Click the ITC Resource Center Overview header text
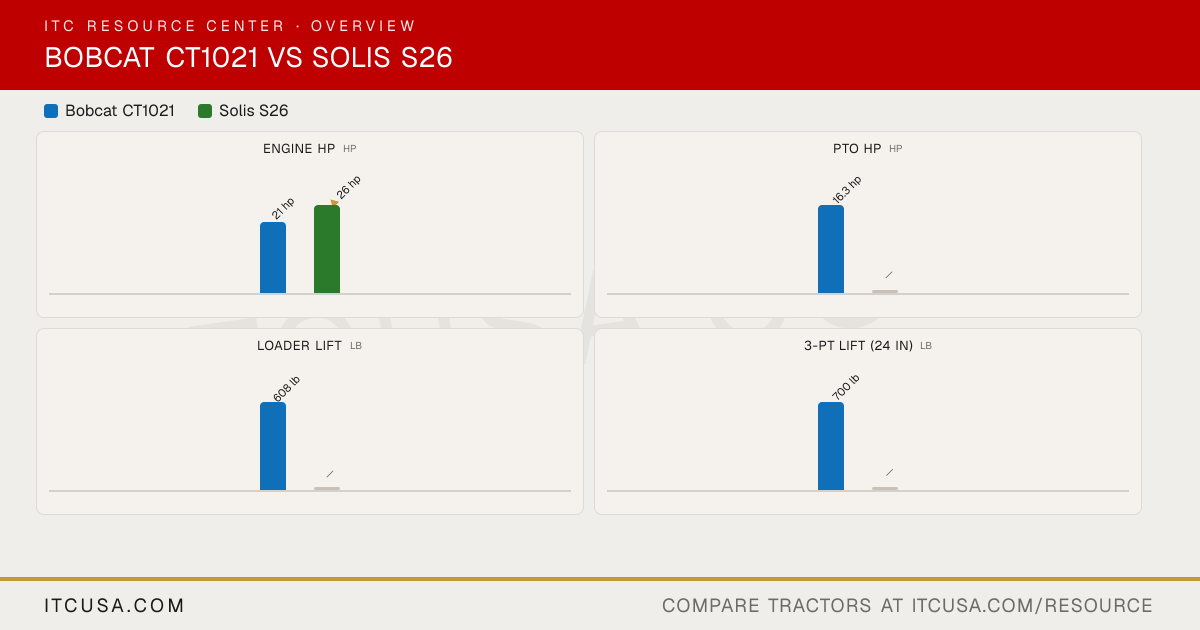 click(x=230, y=26)
